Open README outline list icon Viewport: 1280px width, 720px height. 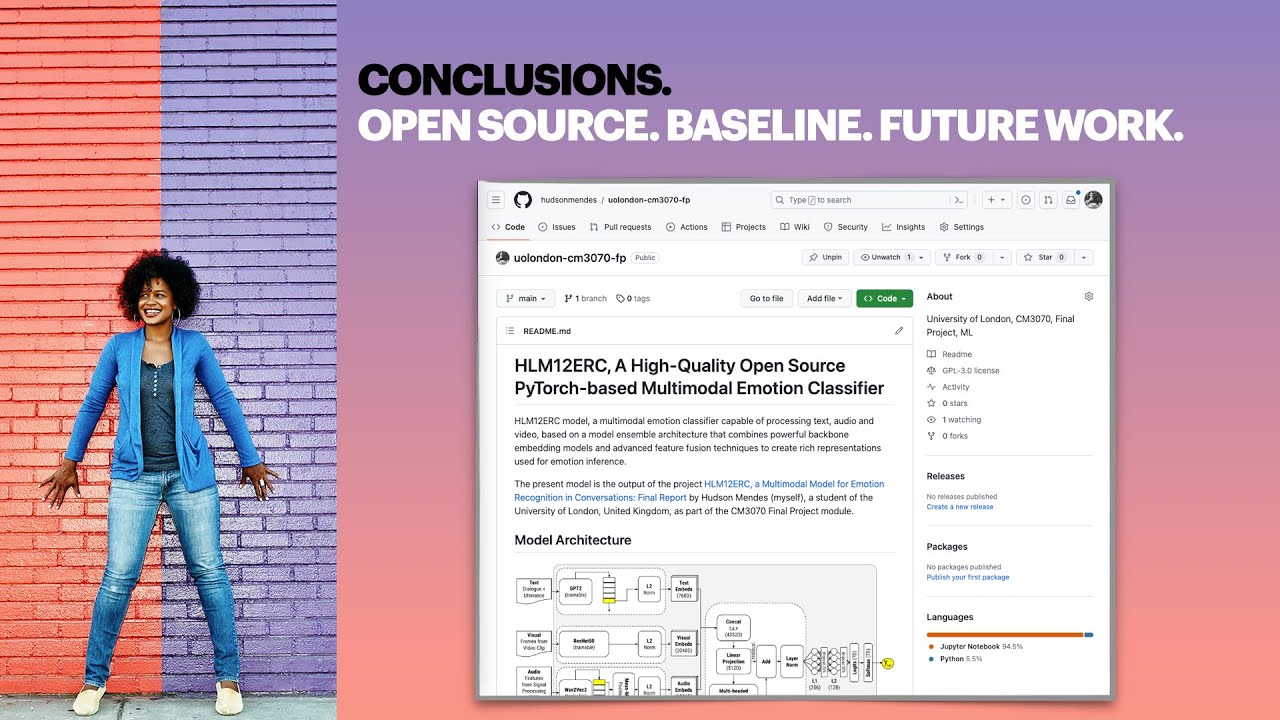(510, 331)
